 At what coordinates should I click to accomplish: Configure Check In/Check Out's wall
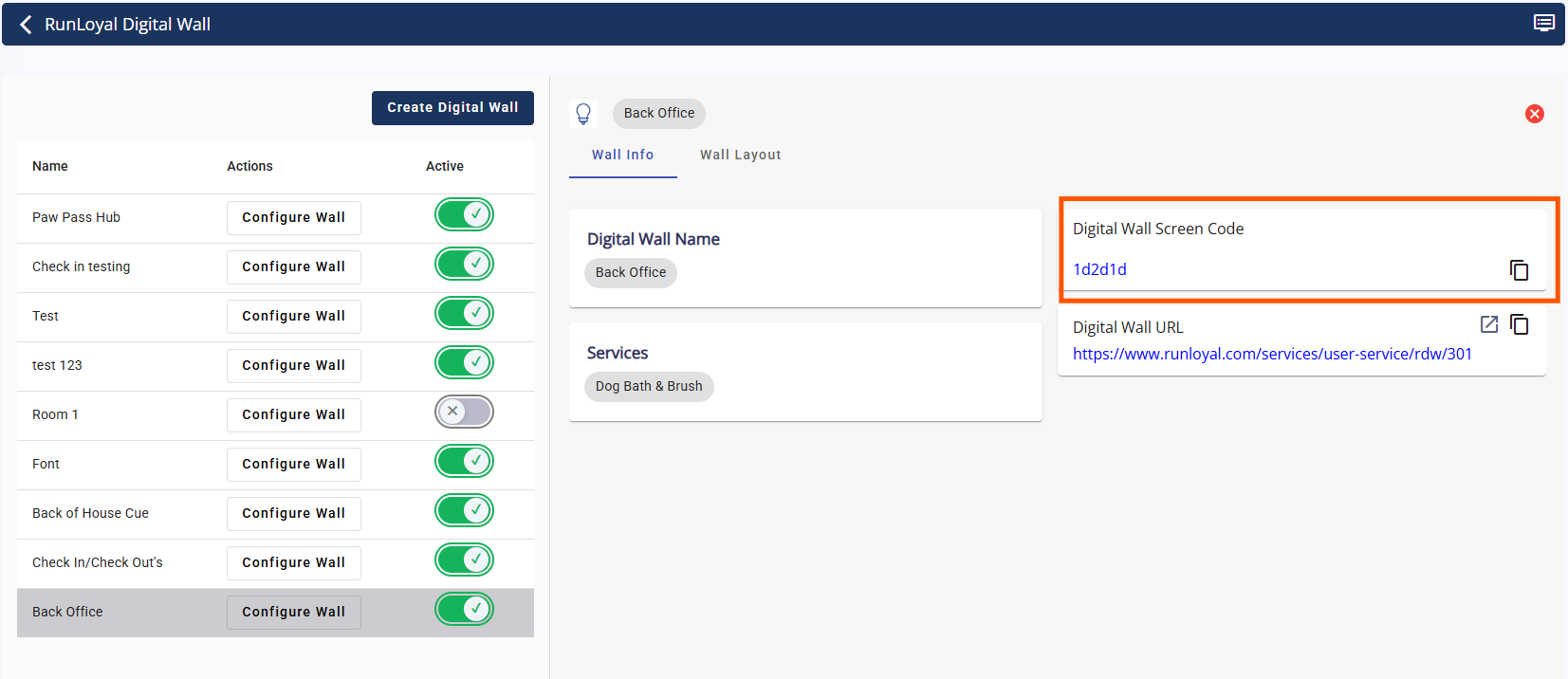tap(294, 562)
